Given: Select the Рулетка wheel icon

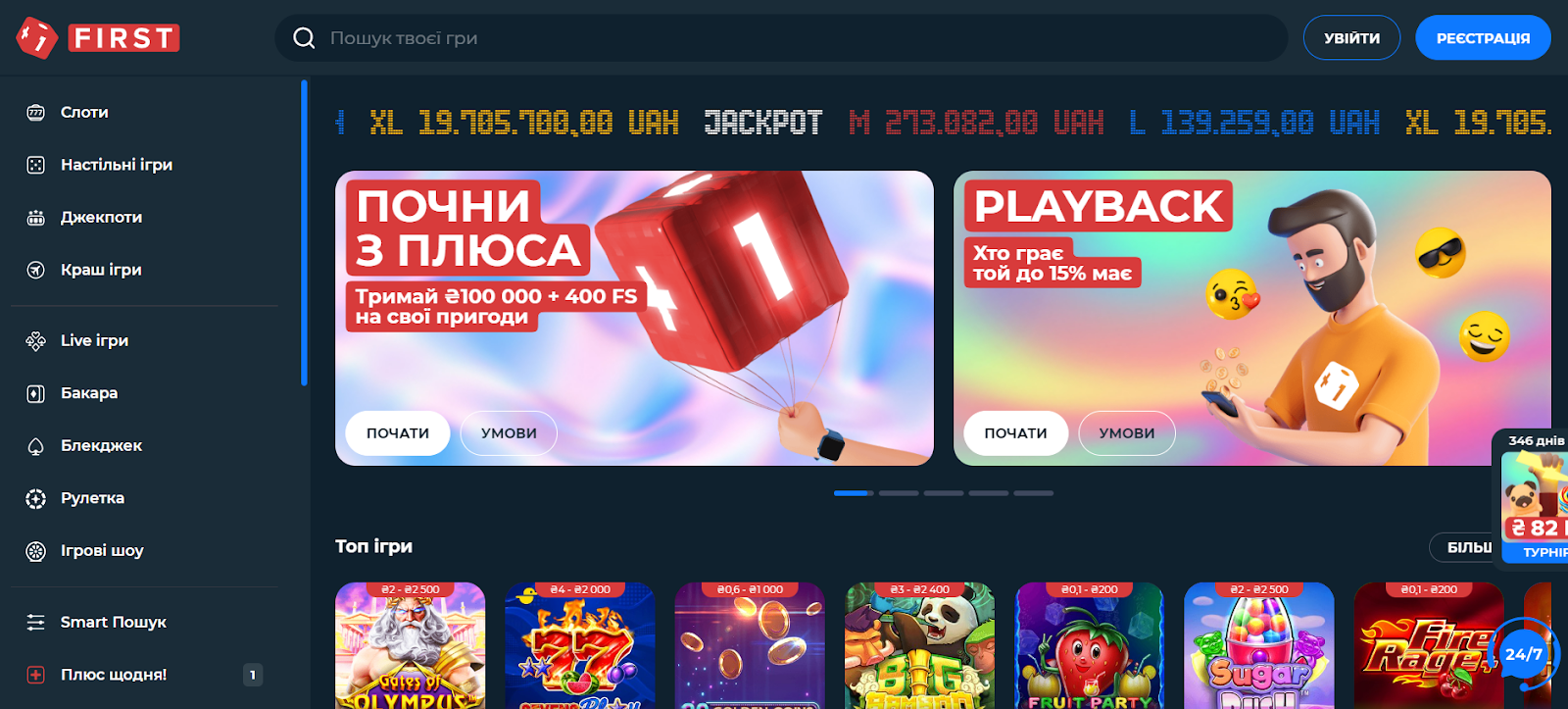Looking at the screenshot, I should click(36, 498).
